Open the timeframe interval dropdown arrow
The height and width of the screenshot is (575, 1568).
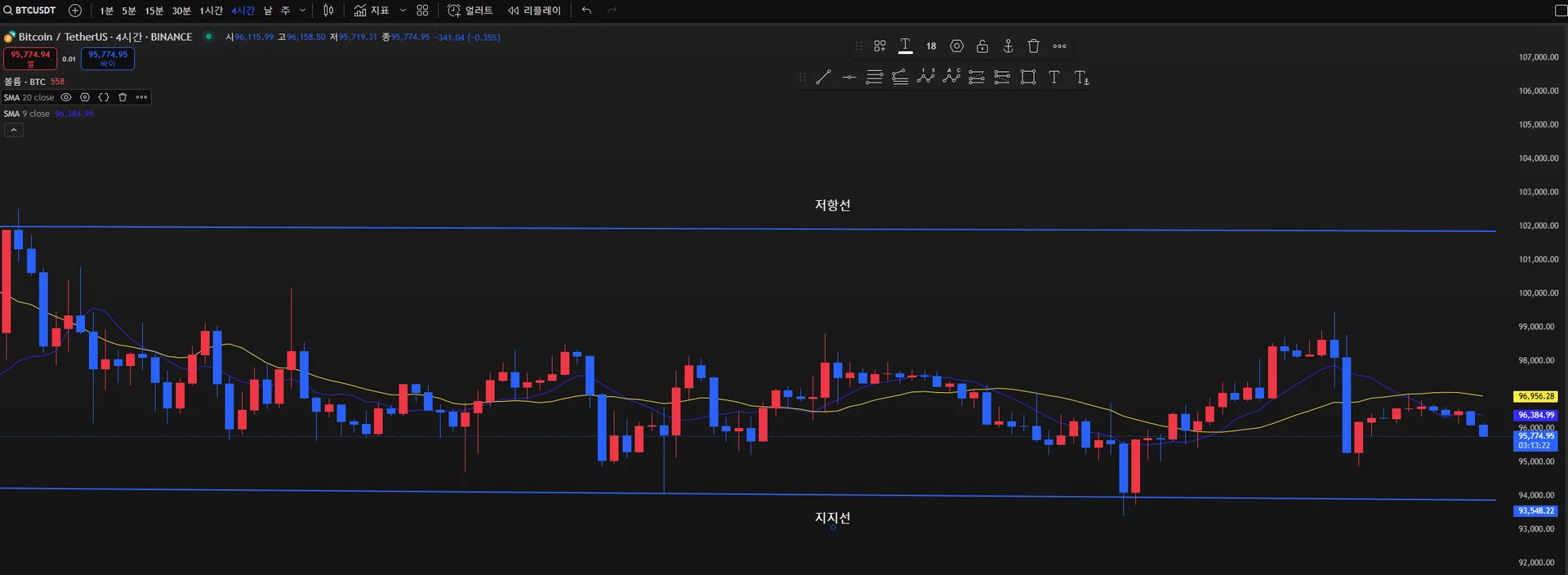point(302,10)
